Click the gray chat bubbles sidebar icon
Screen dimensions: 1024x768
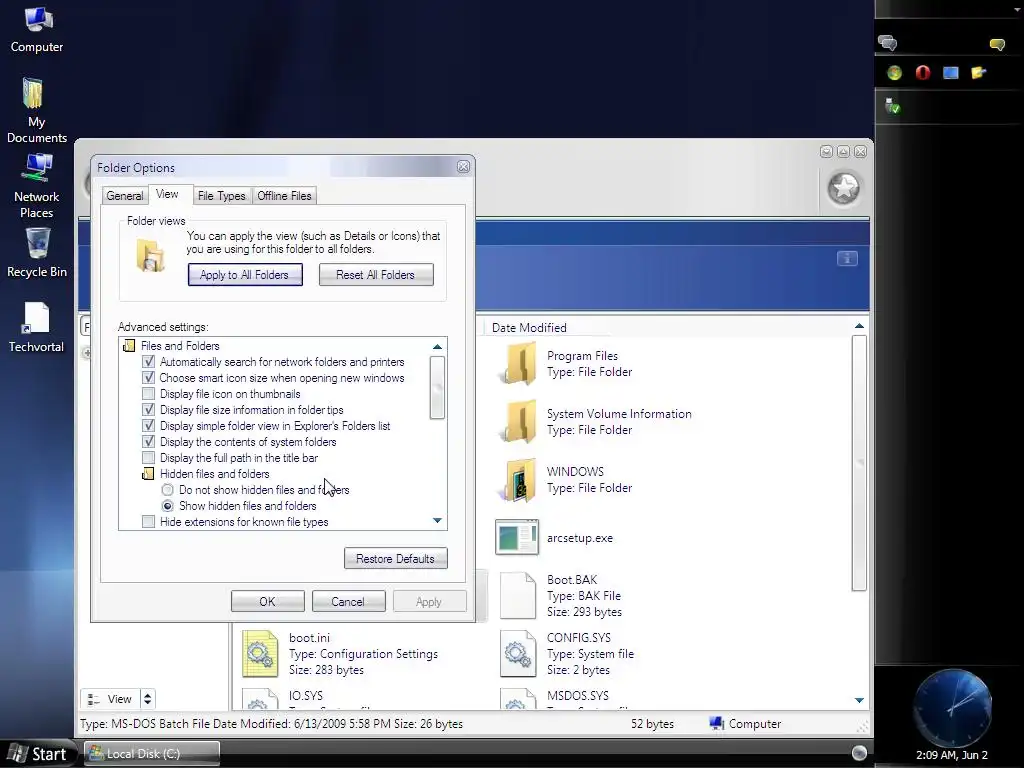click(888, 43)
